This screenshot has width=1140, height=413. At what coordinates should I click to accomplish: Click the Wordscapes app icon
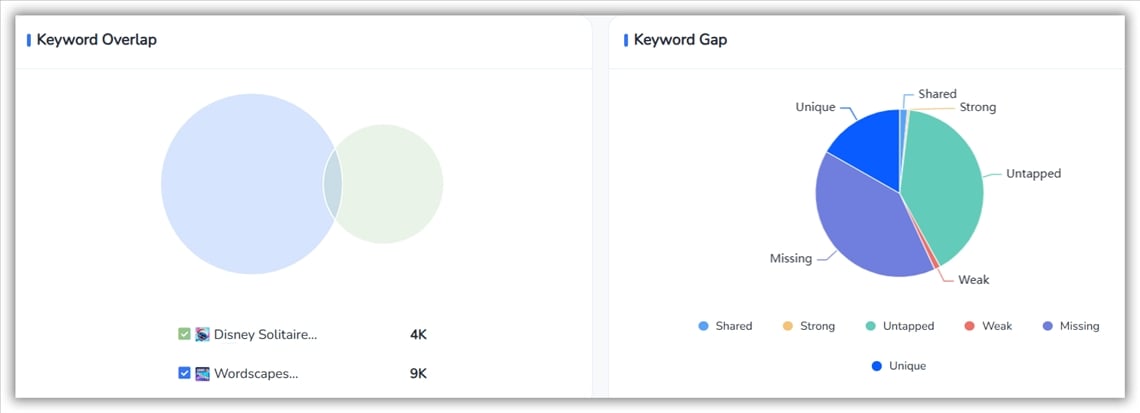click(202, 373)
